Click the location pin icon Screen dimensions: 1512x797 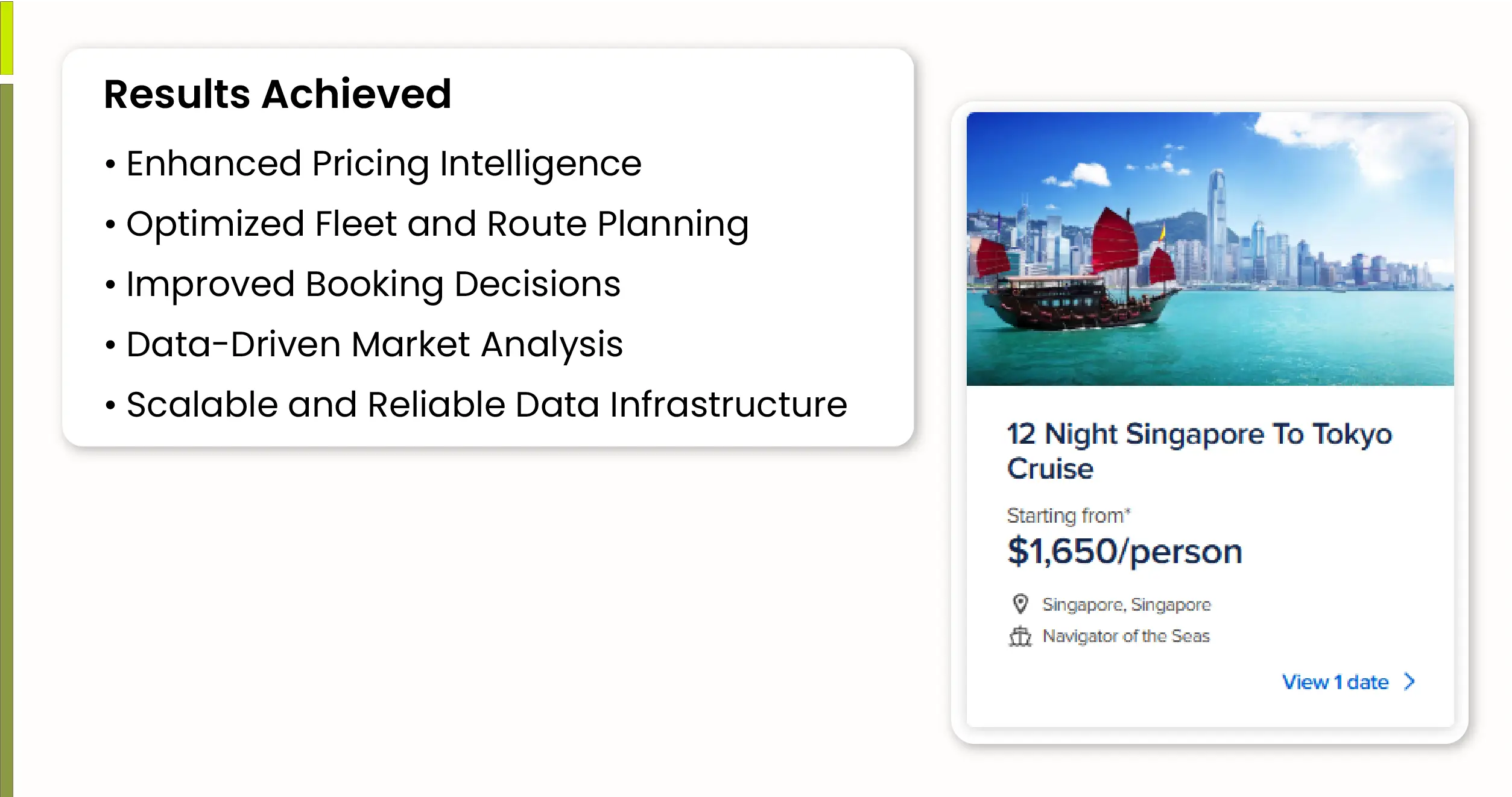(x=1020, y=603)
